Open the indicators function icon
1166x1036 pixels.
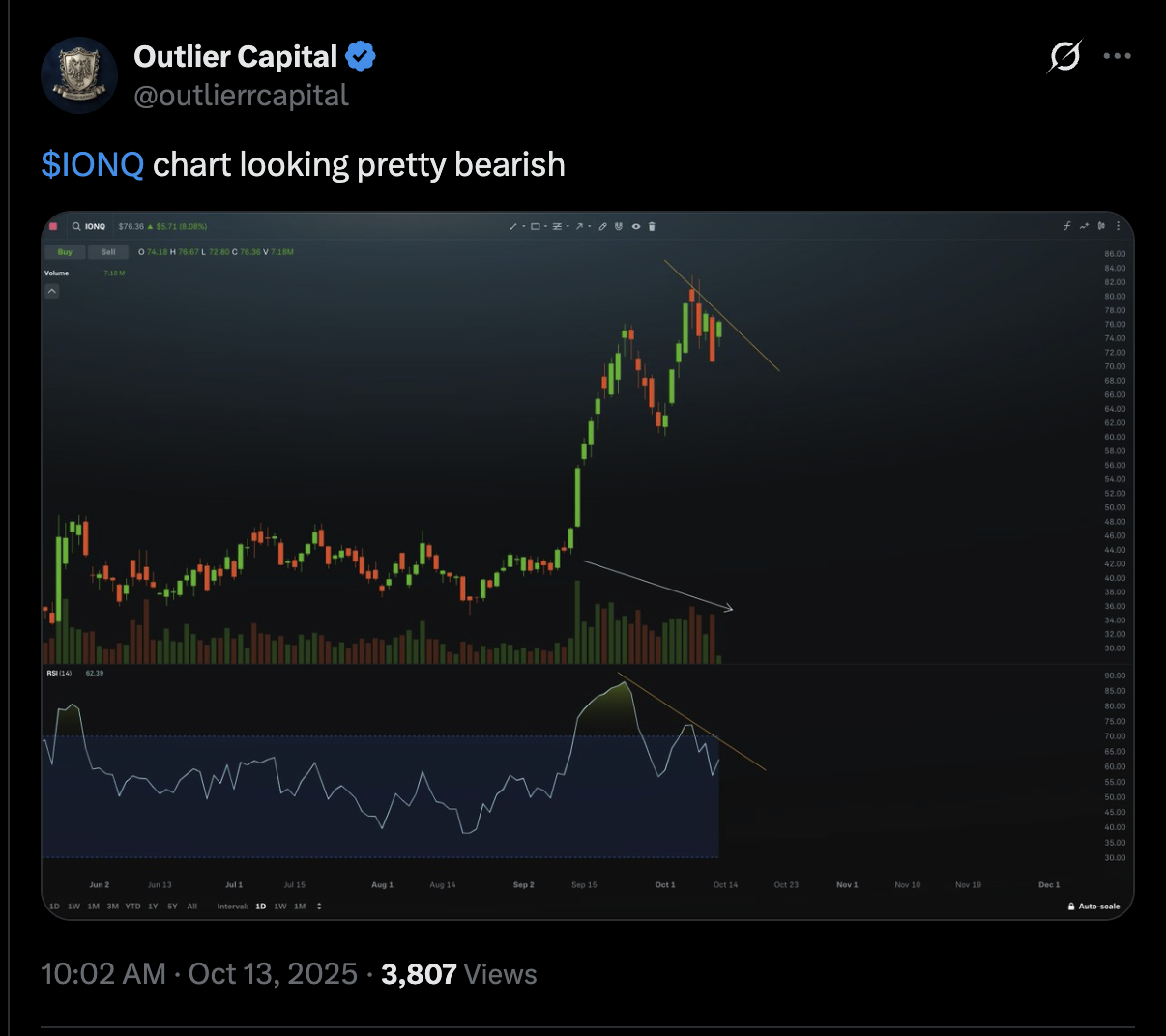point(1067,226)
